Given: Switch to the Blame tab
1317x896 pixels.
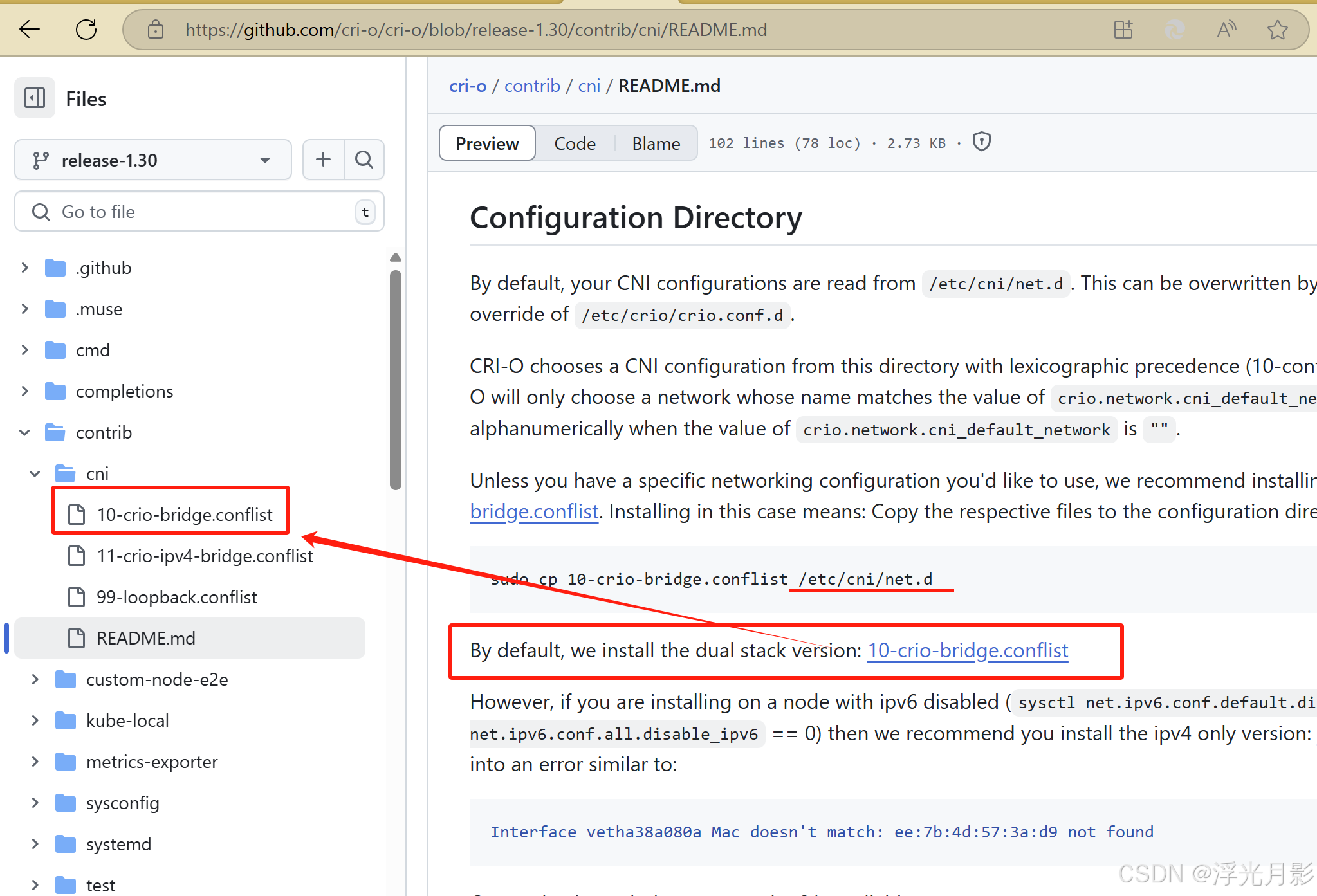Looking at the screenshot, I should coord(656,143).
